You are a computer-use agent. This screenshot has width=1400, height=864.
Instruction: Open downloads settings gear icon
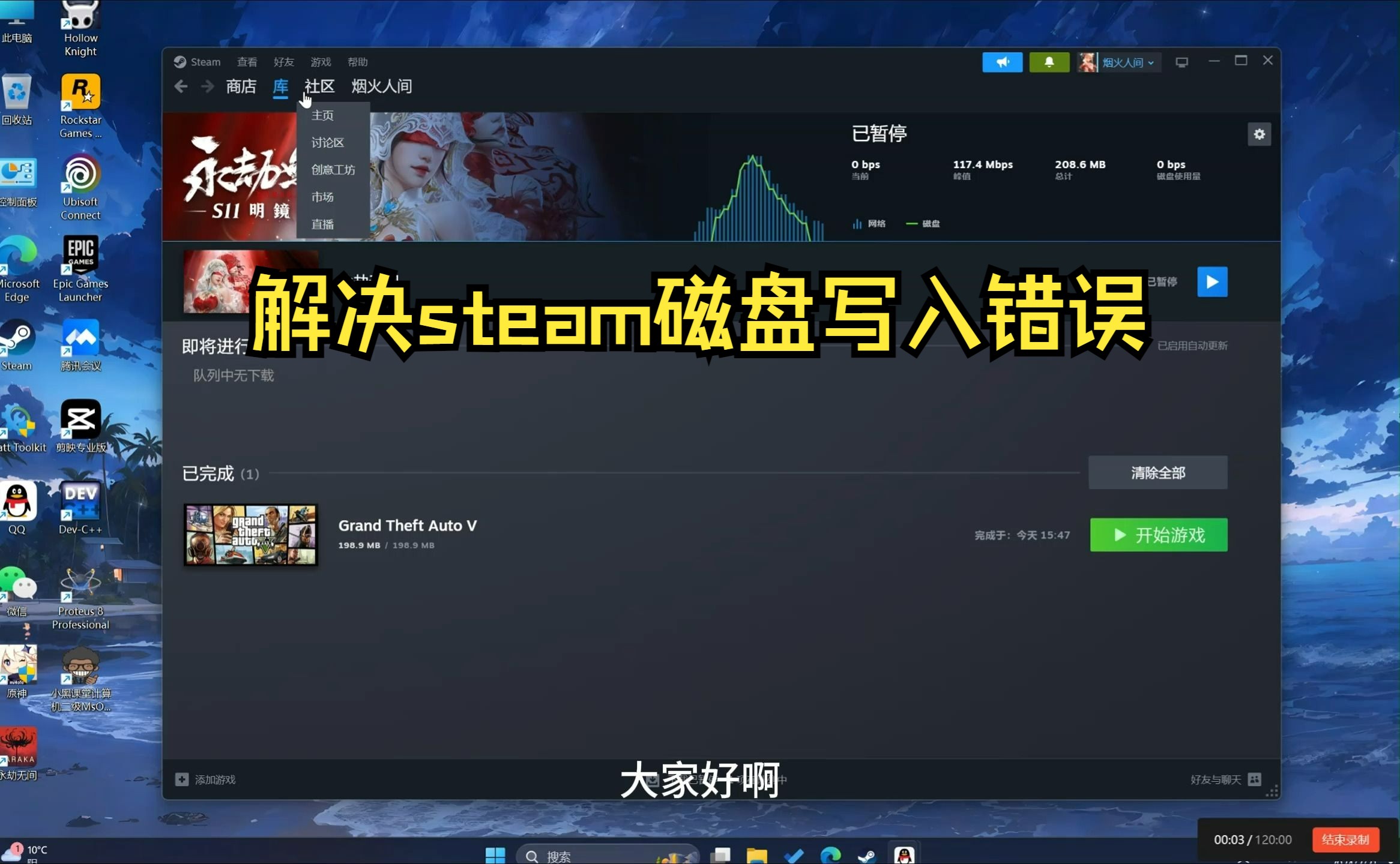point(1259,134)
